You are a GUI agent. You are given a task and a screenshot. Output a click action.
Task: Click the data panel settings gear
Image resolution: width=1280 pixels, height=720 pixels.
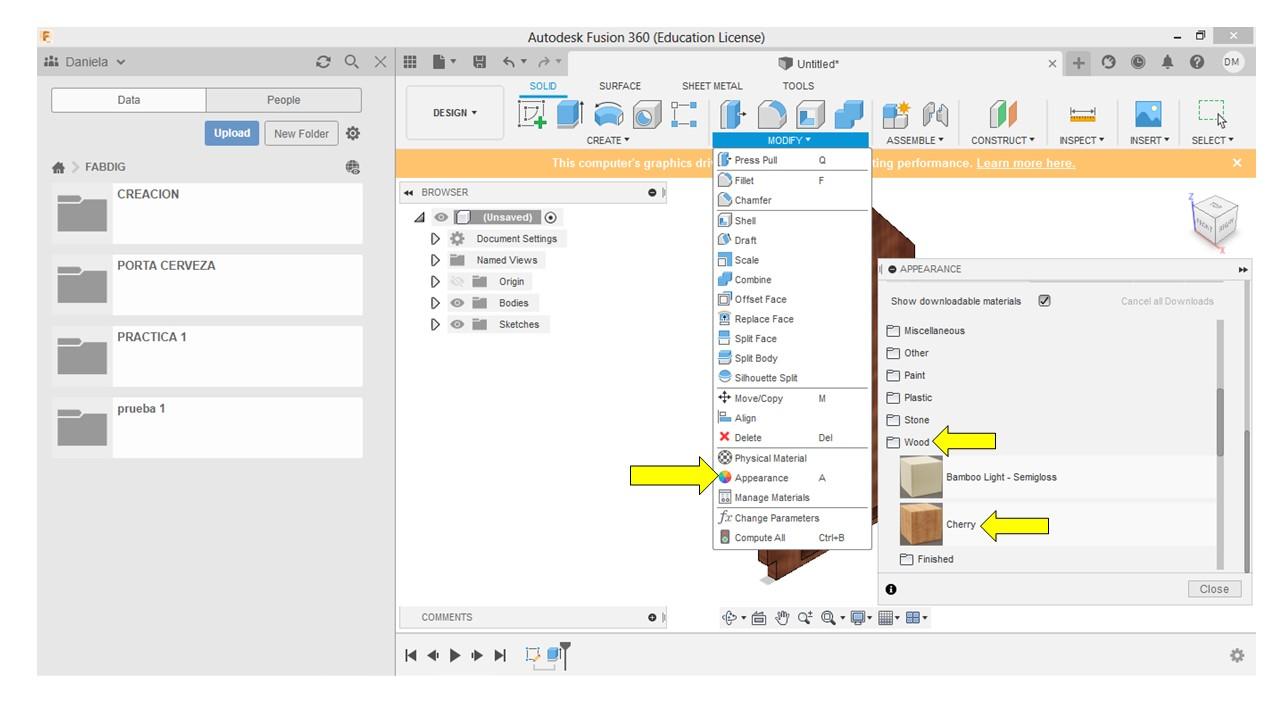pos(353,133)
